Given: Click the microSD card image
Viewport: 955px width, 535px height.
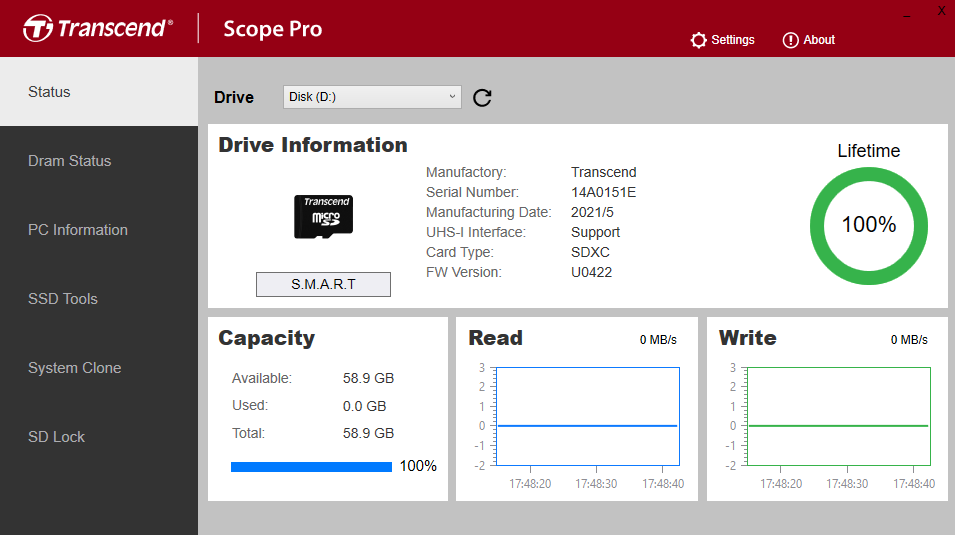Looking at the screenshot, I should [x=323, y=216].
